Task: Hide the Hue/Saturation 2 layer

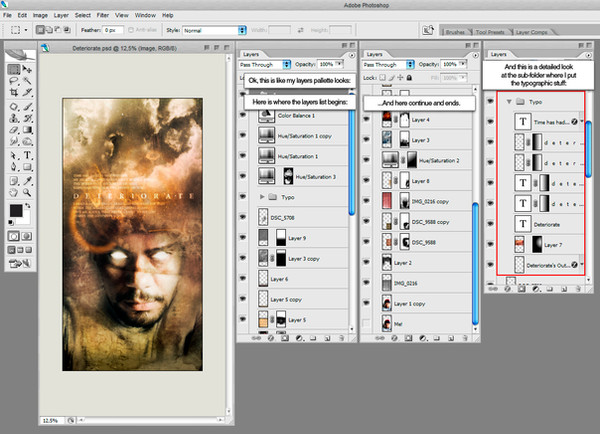Action: point(366,160)
